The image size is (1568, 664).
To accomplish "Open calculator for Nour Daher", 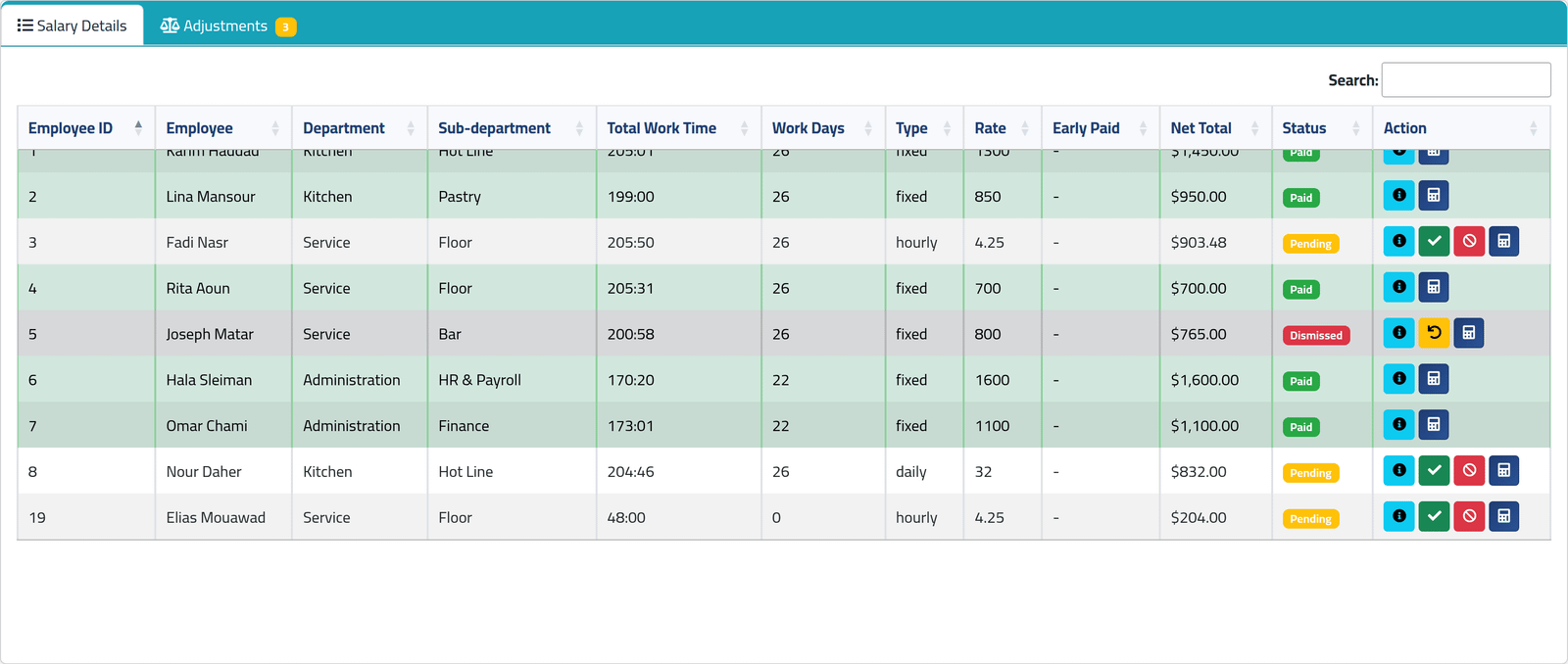I will pos(1503,470).
